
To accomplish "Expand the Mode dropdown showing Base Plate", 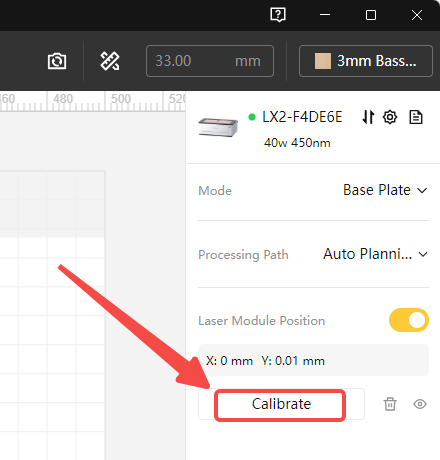I will click(385, 190).
